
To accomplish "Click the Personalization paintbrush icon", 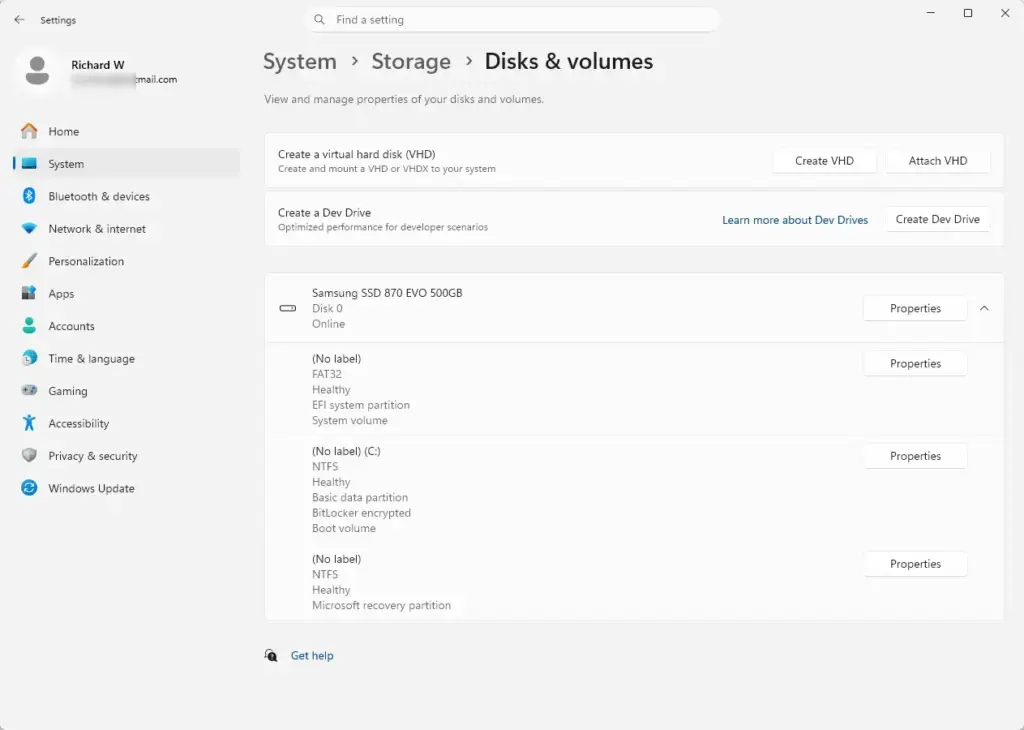I will click(29, 261).
